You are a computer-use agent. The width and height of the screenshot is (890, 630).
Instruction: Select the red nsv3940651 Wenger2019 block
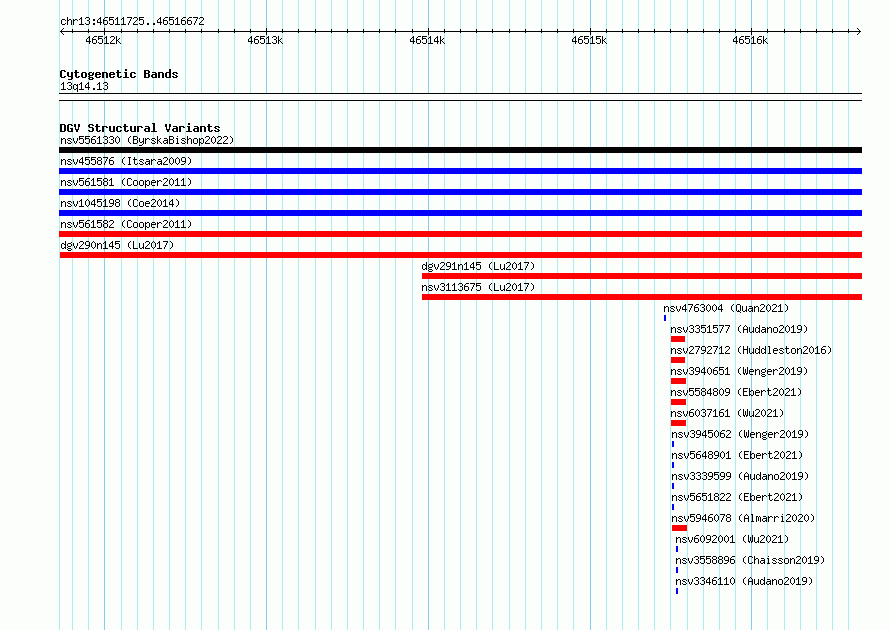coord(678,381)
